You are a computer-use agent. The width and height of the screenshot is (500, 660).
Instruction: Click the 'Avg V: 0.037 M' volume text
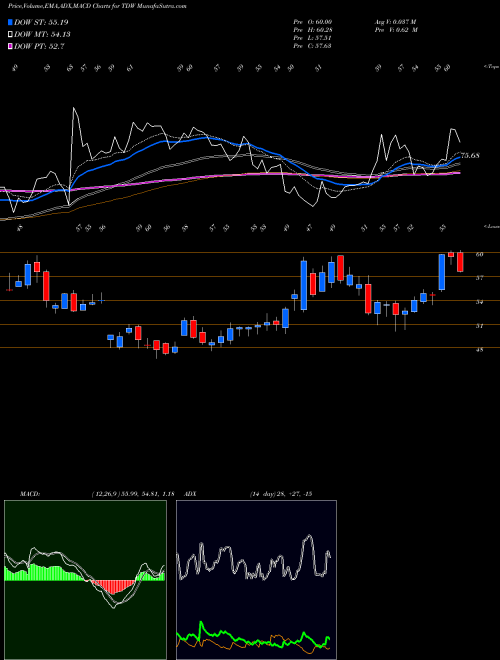point(396,22)
